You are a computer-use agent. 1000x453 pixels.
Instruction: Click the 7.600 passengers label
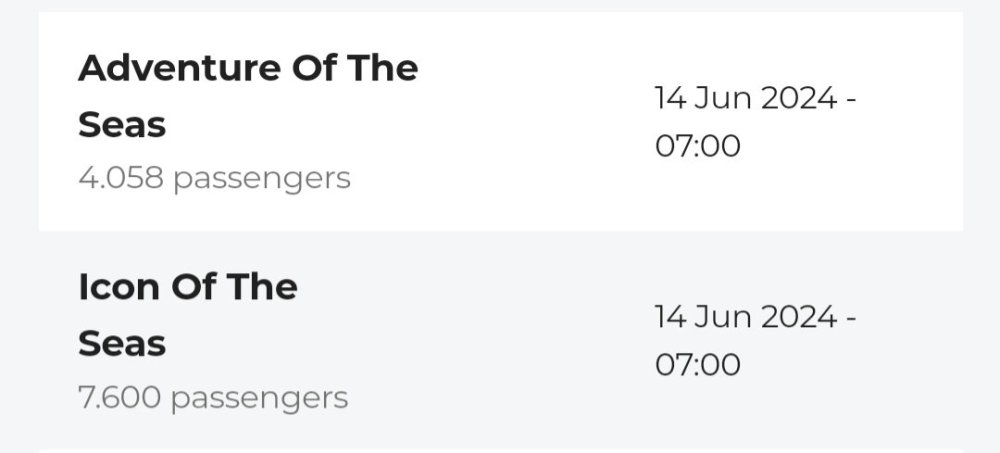213,397
